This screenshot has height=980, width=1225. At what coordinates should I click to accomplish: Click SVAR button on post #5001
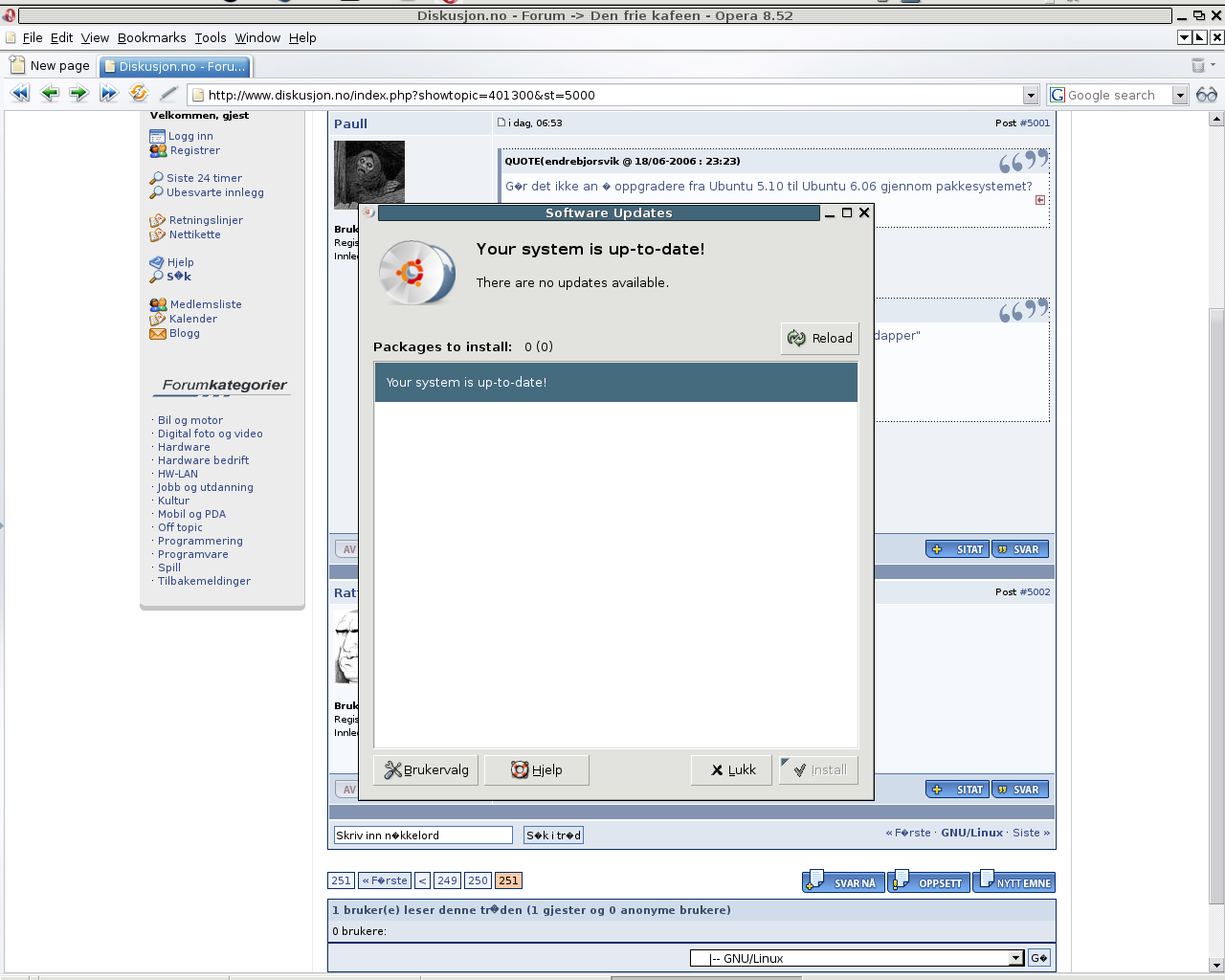pos(1020,549)
